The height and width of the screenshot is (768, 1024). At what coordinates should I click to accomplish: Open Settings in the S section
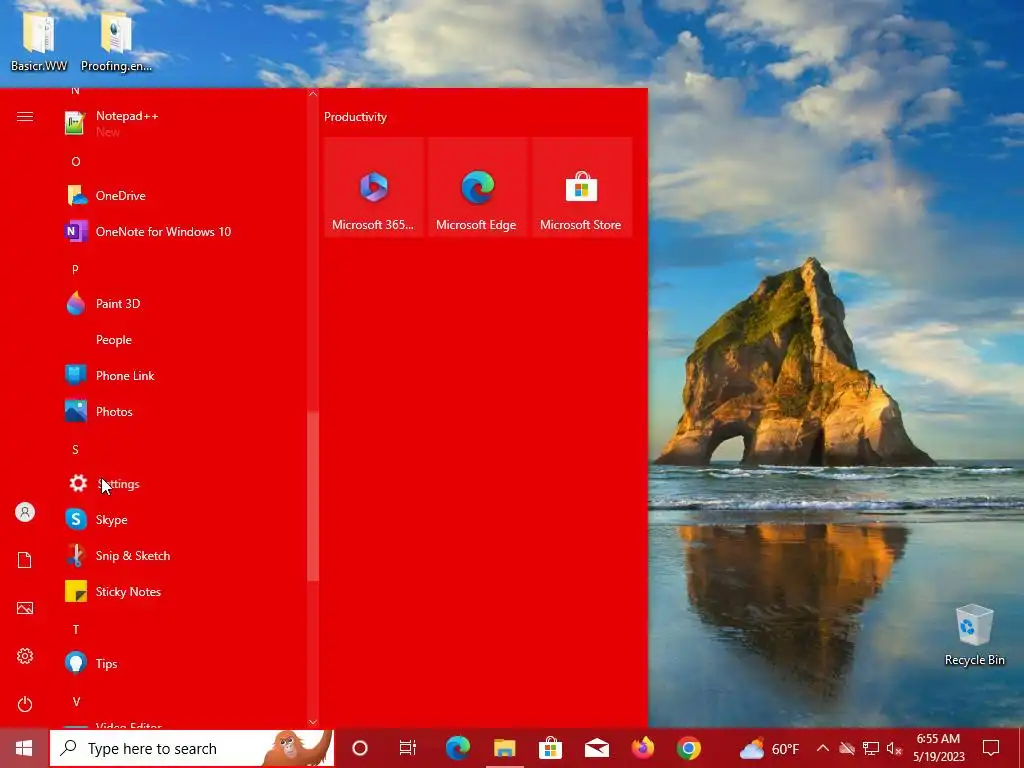[183, 484]
